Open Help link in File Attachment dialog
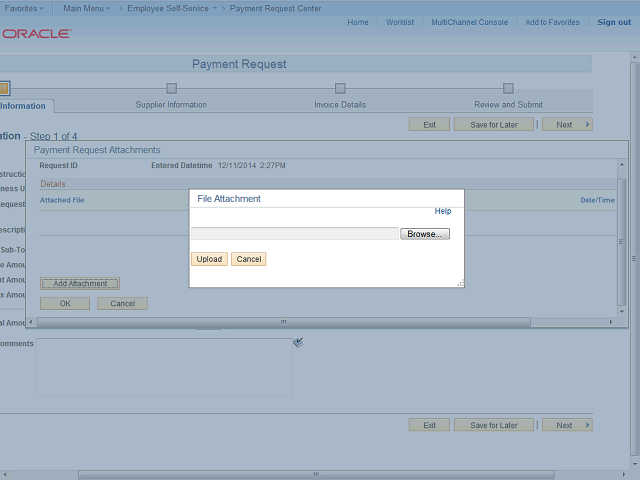This screenshot has height=480, width=640. point(443,211)
